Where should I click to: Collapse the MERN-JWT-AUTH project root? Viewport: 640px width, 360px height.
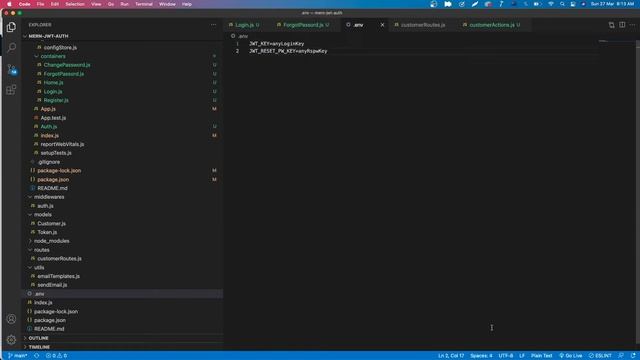point(48,36)
